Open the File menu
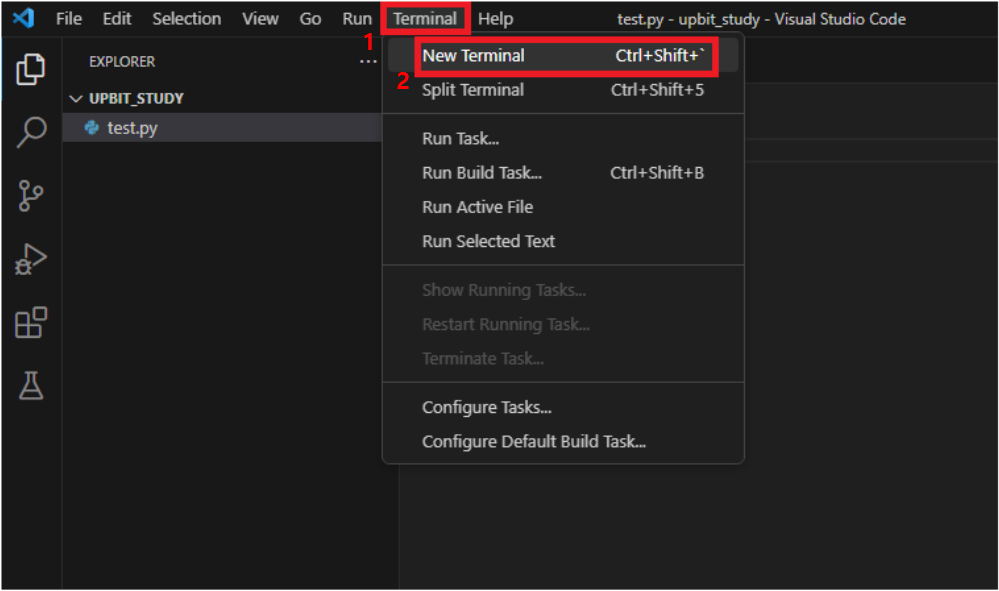 point(69,19)
